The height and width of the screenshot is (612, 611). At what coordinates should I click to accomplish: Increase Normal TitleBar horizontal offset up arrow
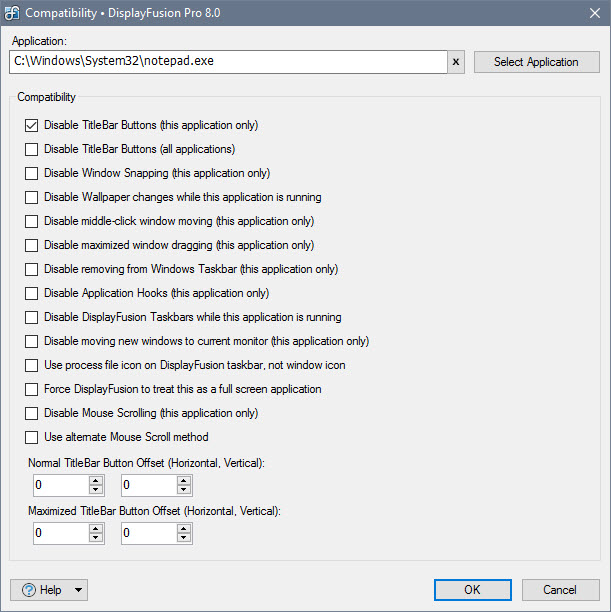point(96,480)
